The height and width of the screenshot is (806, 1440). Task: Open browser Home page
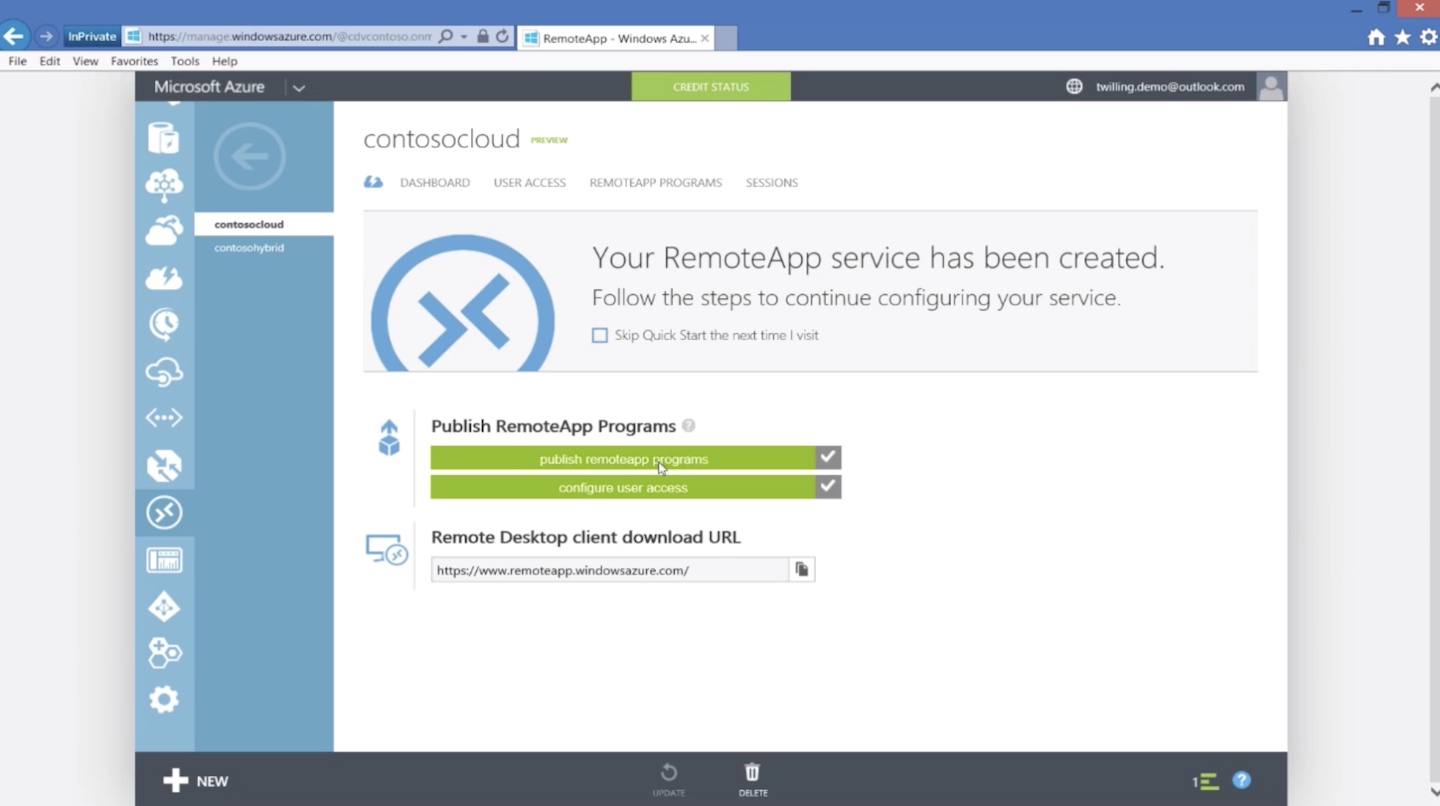(1376, 37)
